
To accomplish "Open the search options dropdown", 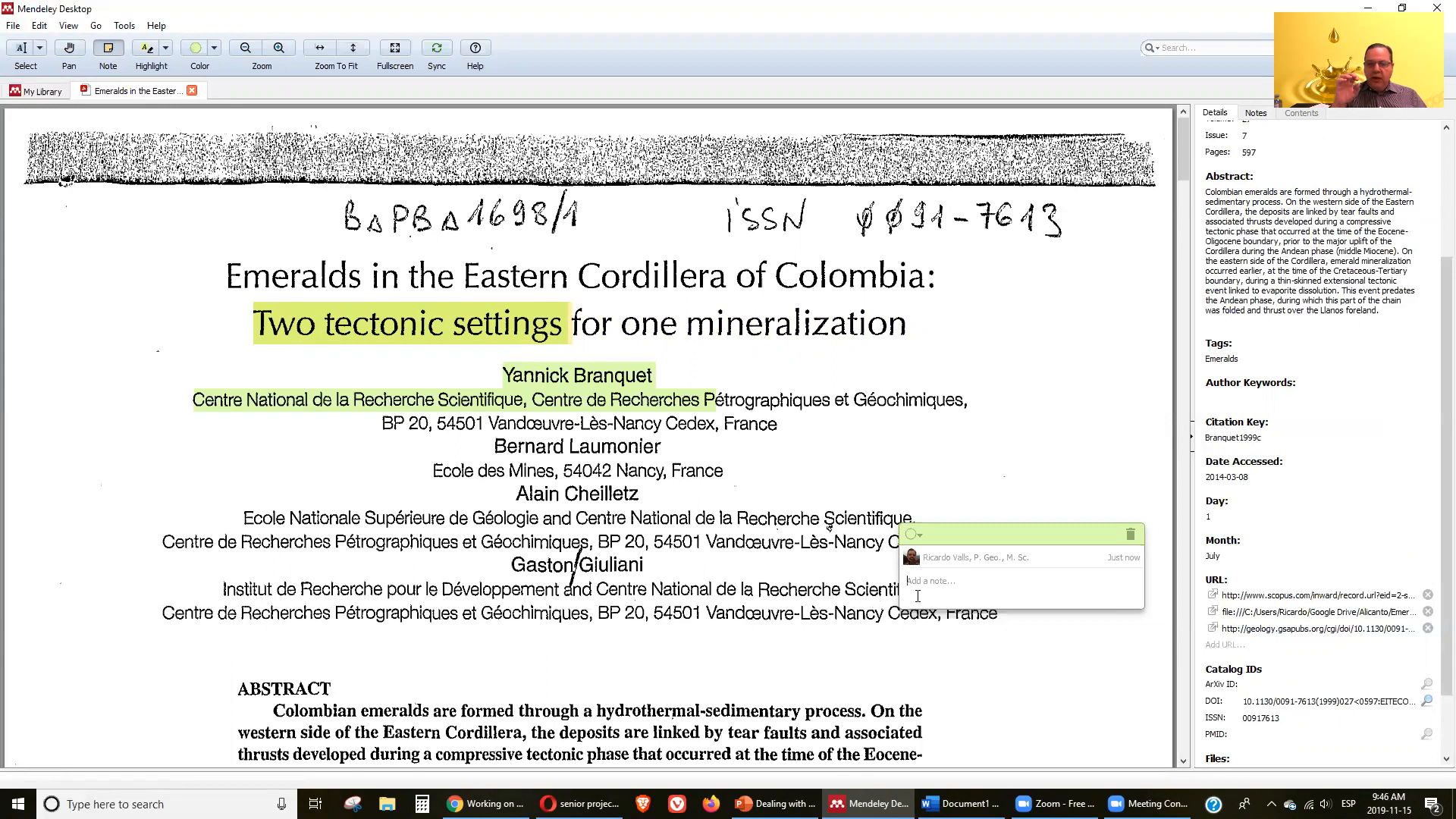I will (x=1152, y=48).
